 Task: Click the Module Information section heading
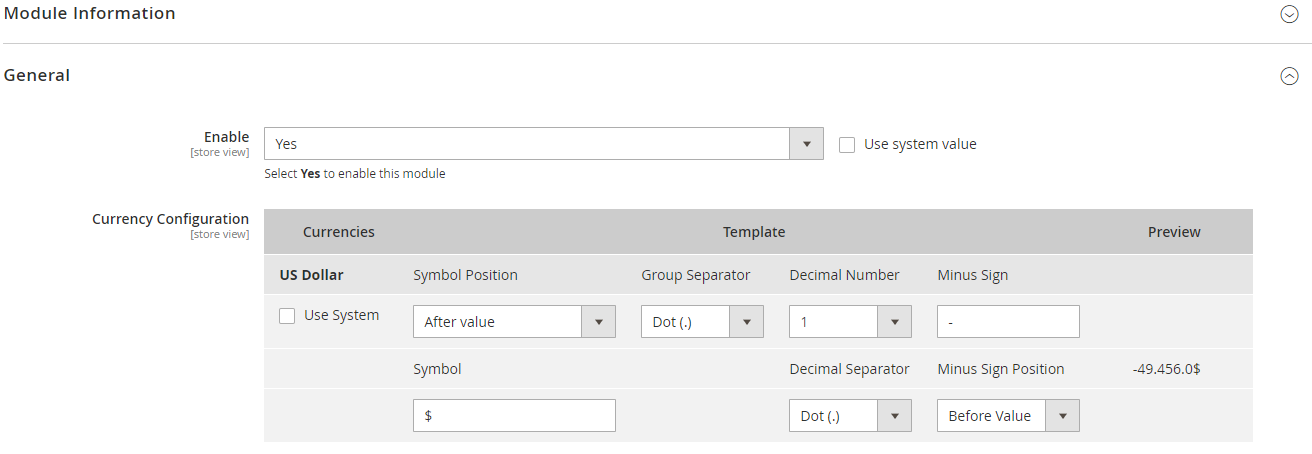pyautogui.click(x=90, y=13)
